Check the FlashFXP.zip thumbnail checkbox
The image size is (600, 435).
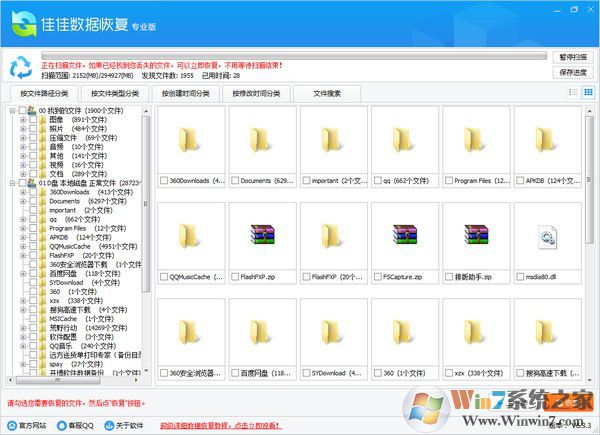(x=235, y=276)
